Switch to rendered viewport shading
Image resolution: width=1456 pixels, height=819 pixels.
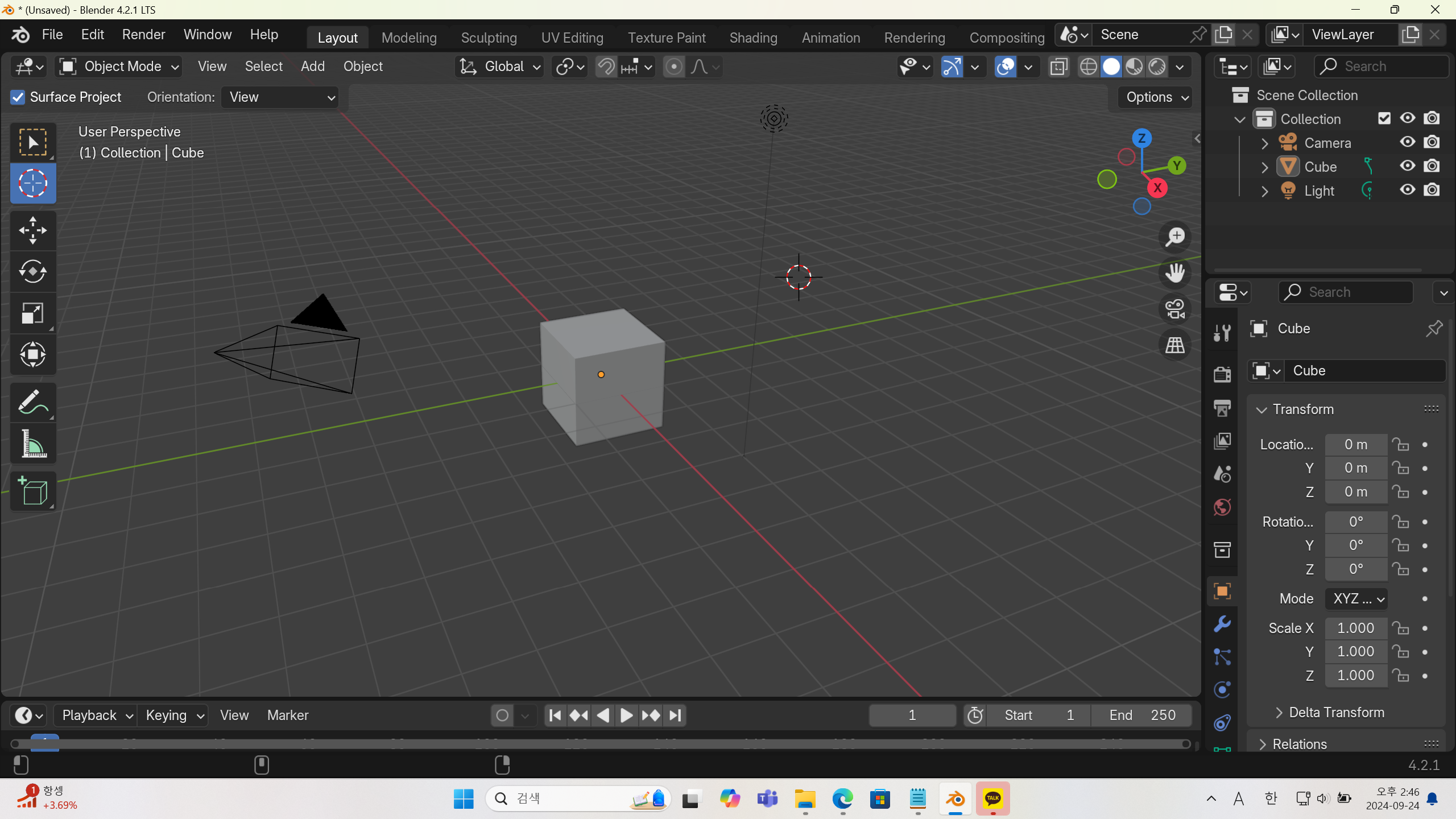(x=1157, y=67)
